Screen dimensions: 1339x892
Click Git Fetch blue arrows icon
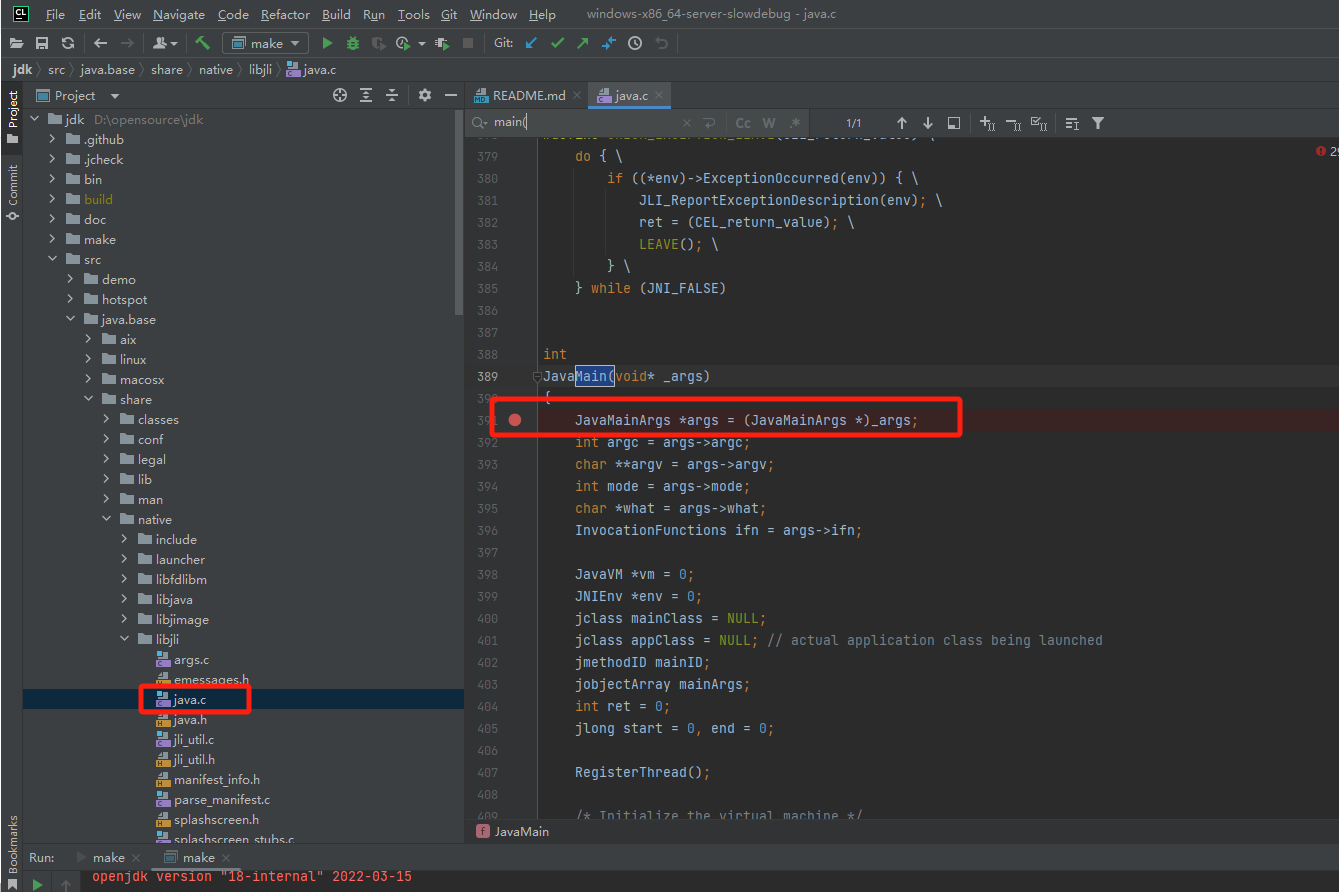[609, 43]
